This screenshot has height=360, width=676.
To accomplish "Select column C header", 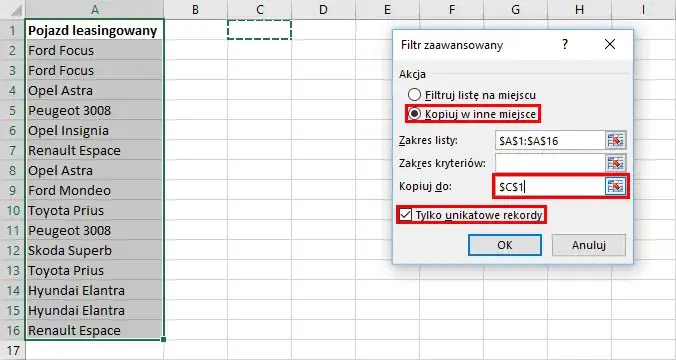I will point(260,9).
